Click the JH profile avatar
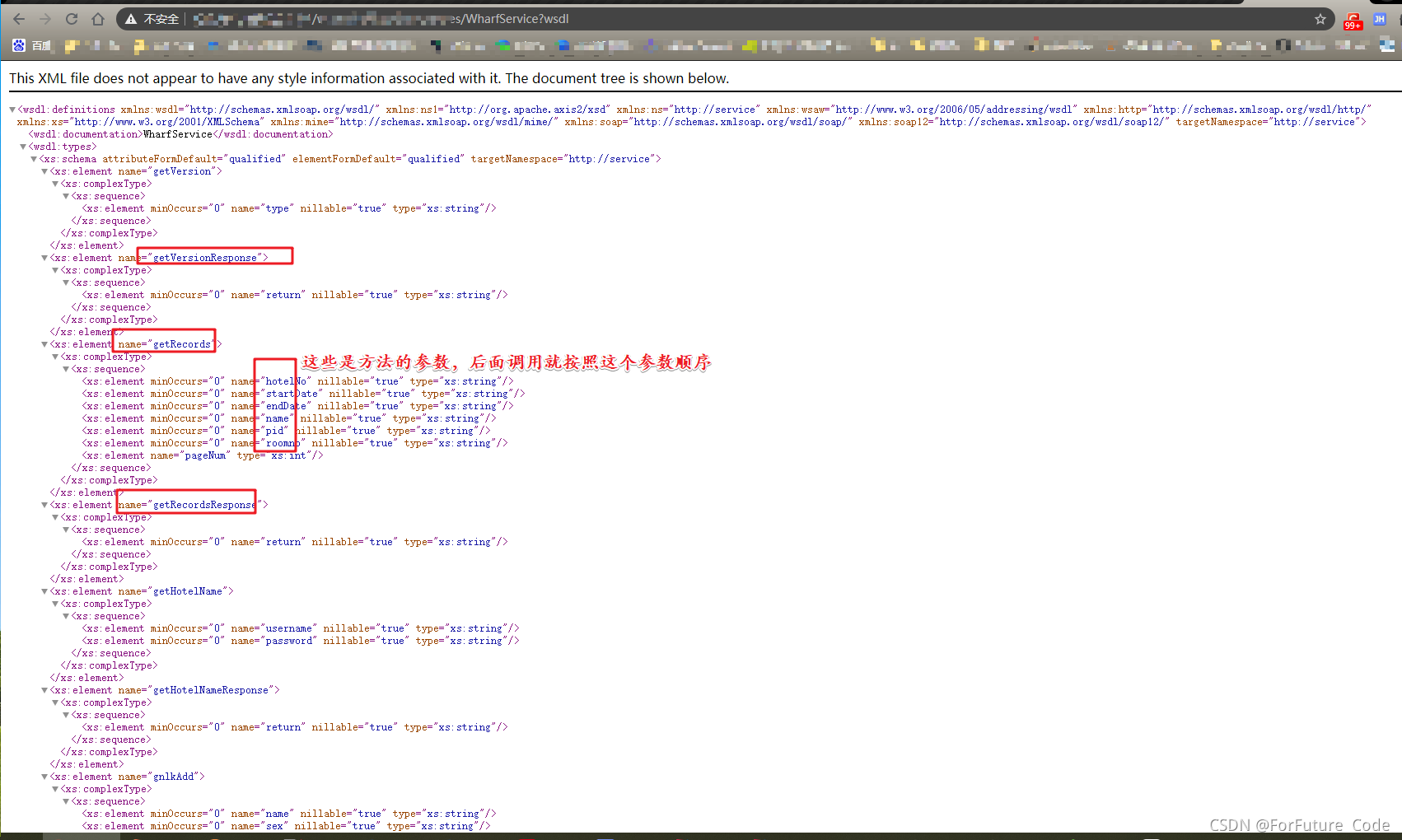The height and width of the screenshot is (840, 1402). click(1381, 18)
